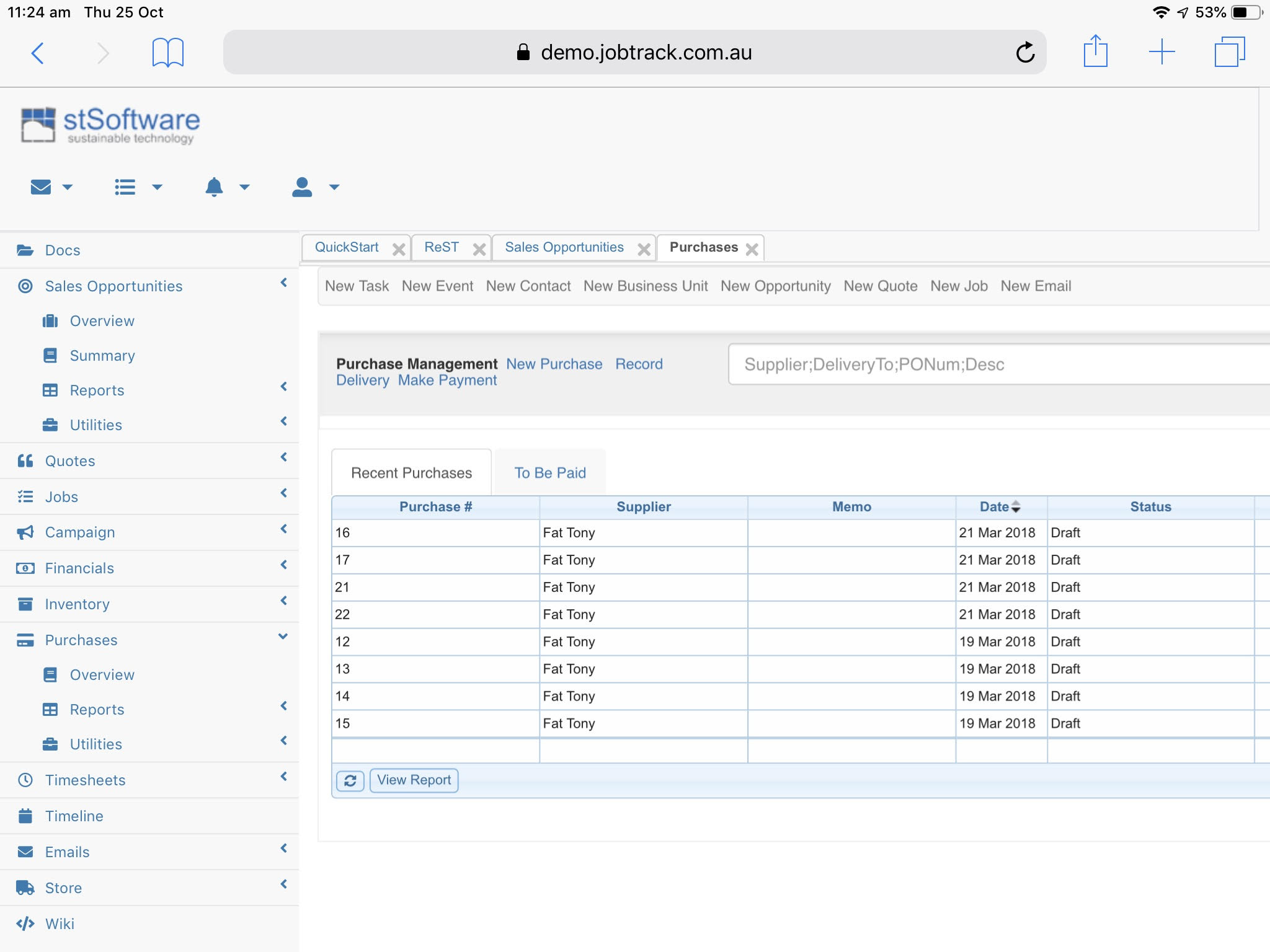
Task: Open the envelope mail menu icon
Action: [x=41, y=187]
